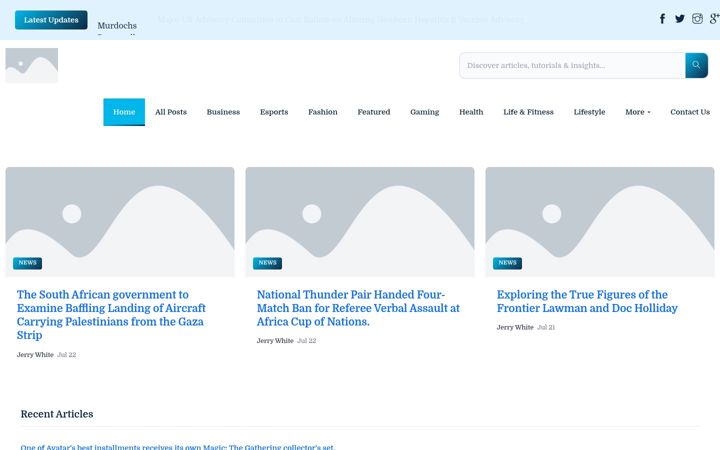Open the National Thunder Pair article thumbnail
The image size is (720, 450).
pos(360,222)
